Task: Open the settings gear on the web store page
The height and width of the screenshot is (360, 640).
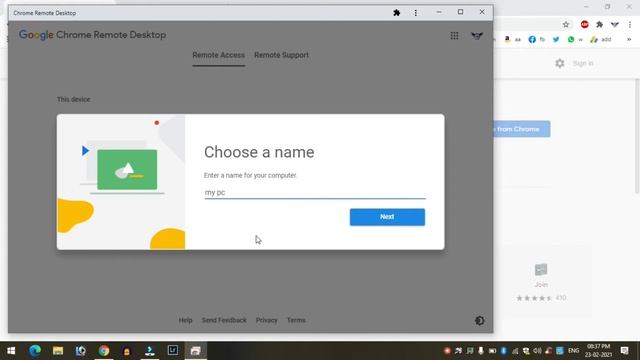Action: (560, 63)
